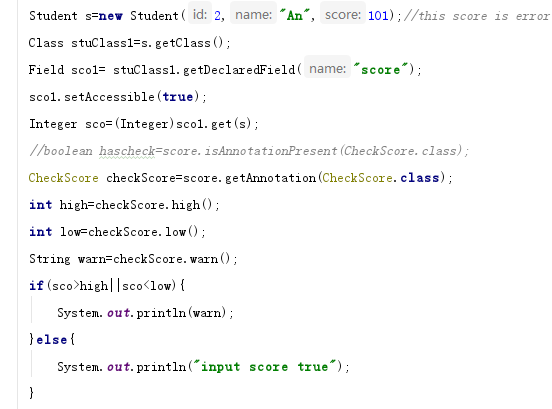Viewport: 552px width, 409px height.
Task: Click "input score true" string literal
Action: (x=264, y=367)
